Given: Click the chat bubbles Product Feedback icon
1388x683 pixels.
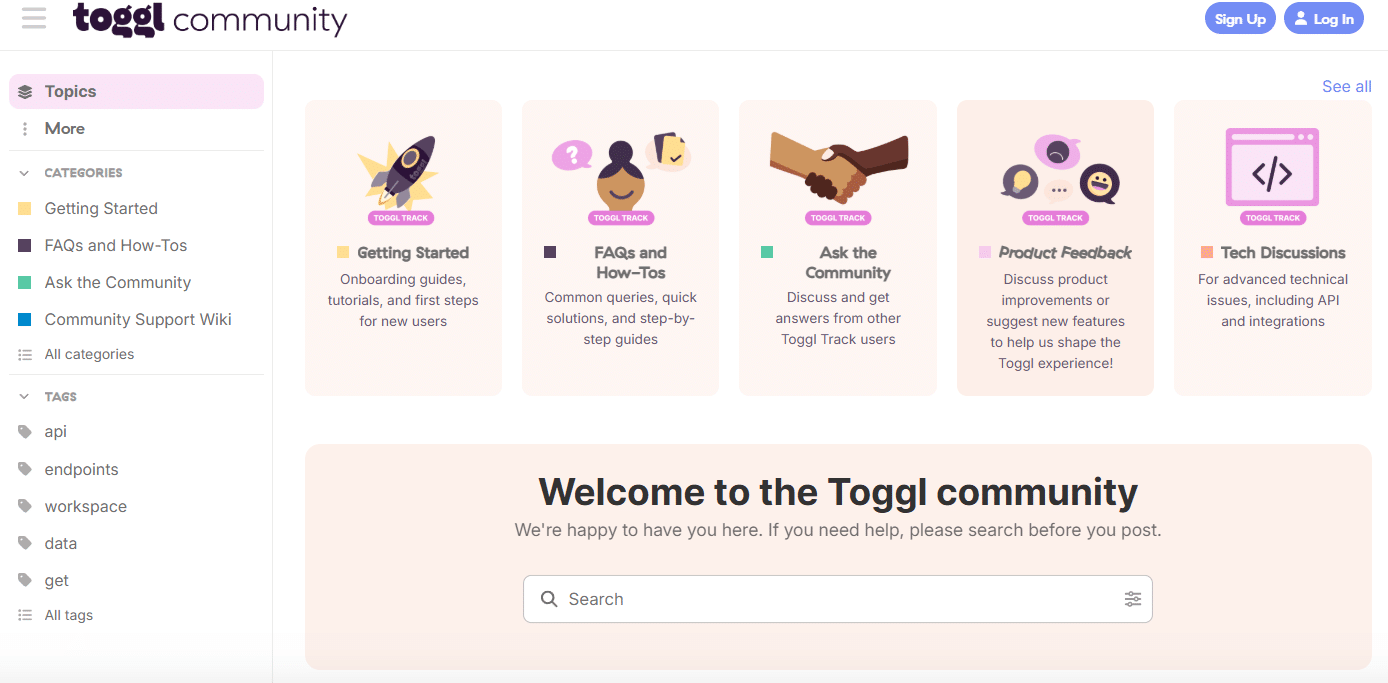Looking at the screenshot, I should click(1056, 172).
